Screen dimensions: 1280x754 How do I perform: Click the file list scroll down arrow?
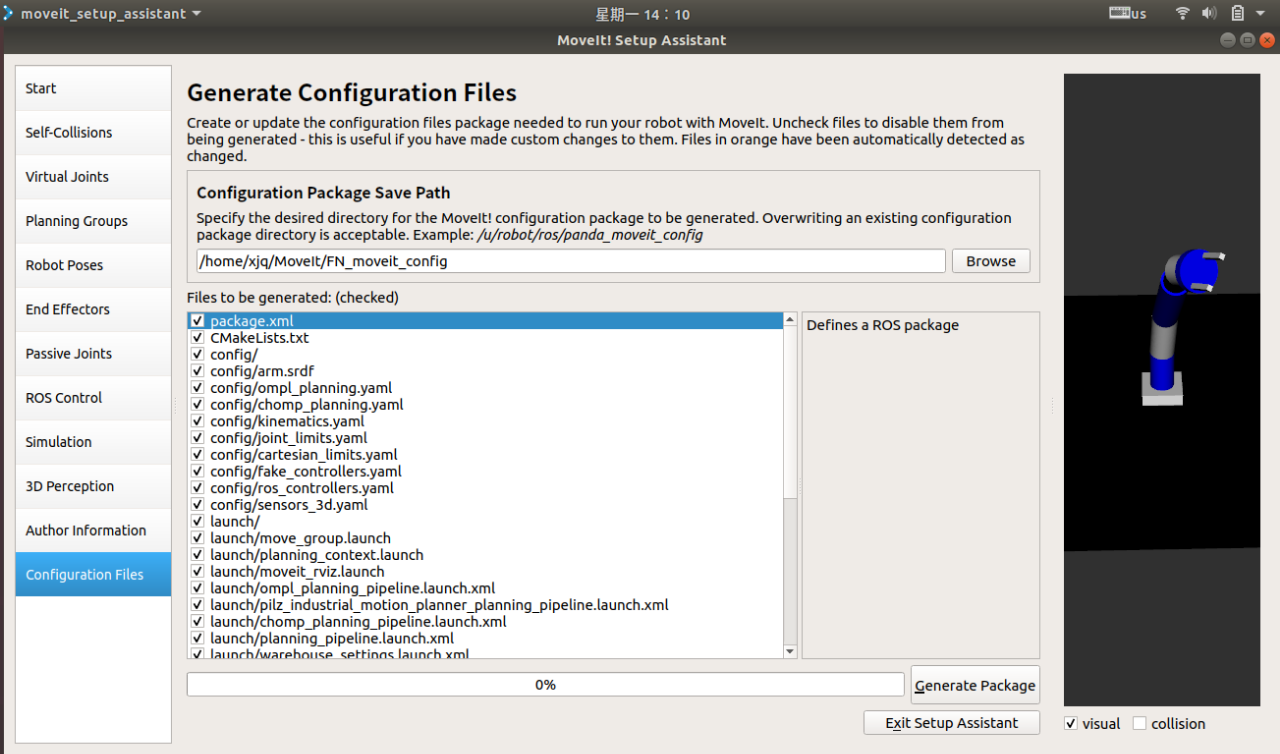click(790, 651)
